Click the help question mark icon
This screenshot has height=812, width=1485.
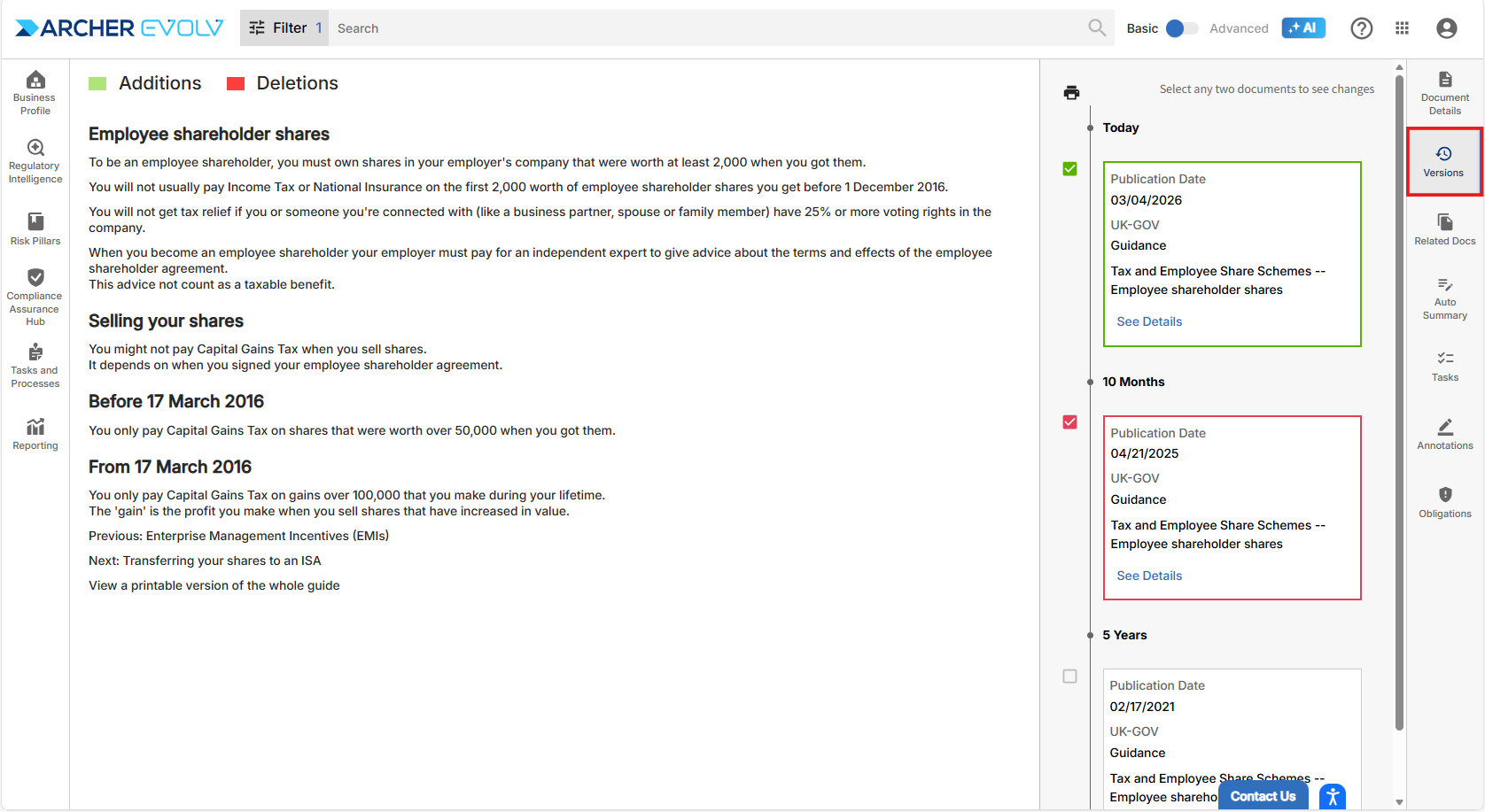1361,28
